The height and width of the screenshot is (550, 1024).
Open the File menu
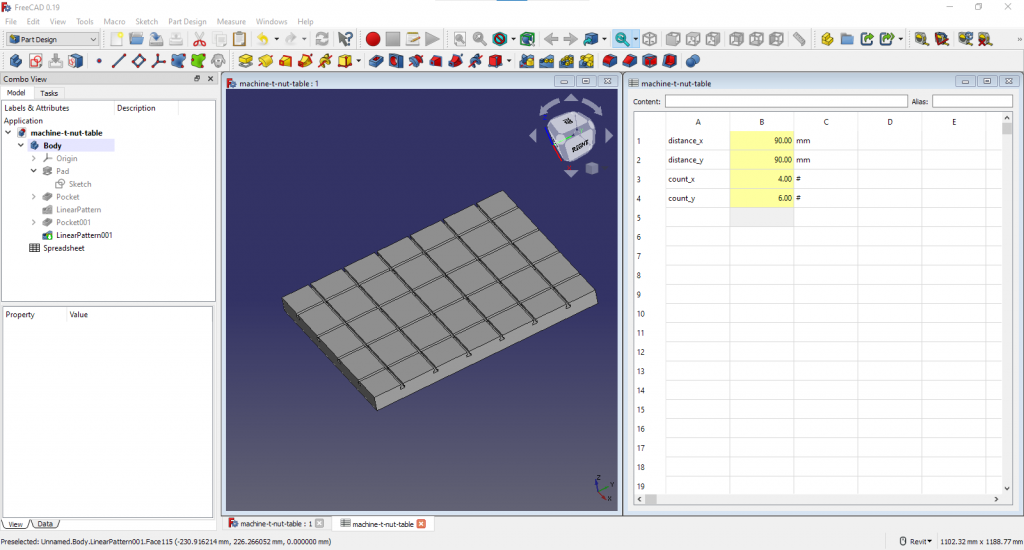tap(11, 22)
